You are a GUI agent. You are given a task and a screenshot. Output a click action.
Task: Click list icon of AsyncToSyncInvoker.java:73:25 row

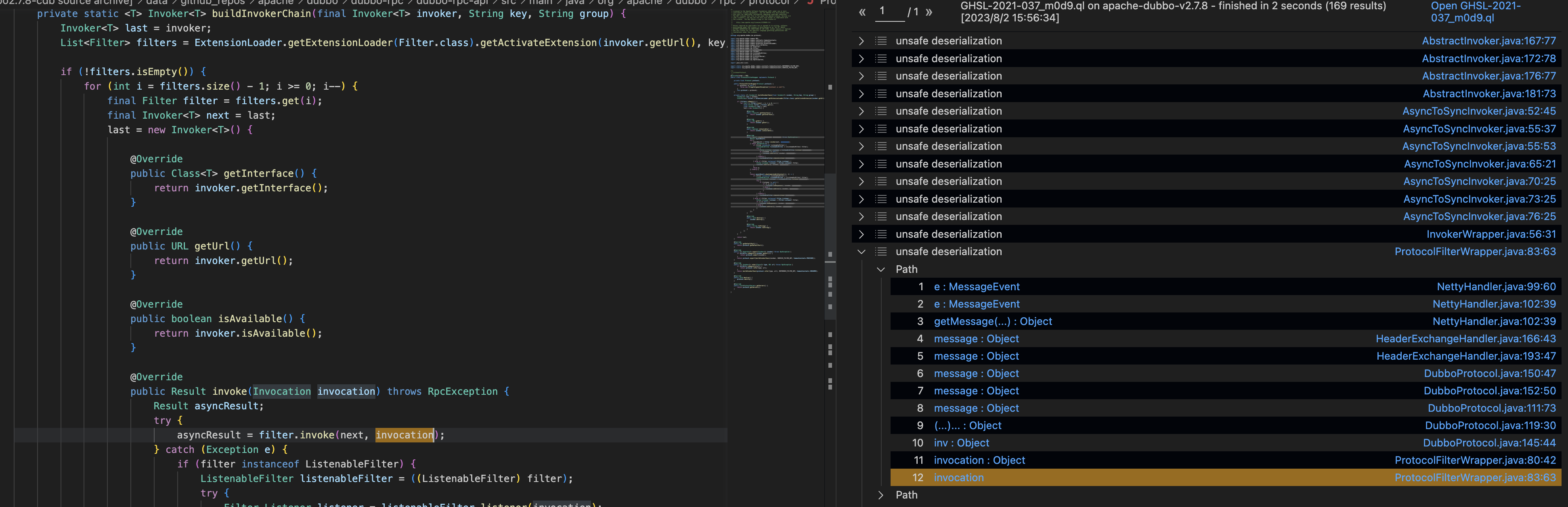881,199
